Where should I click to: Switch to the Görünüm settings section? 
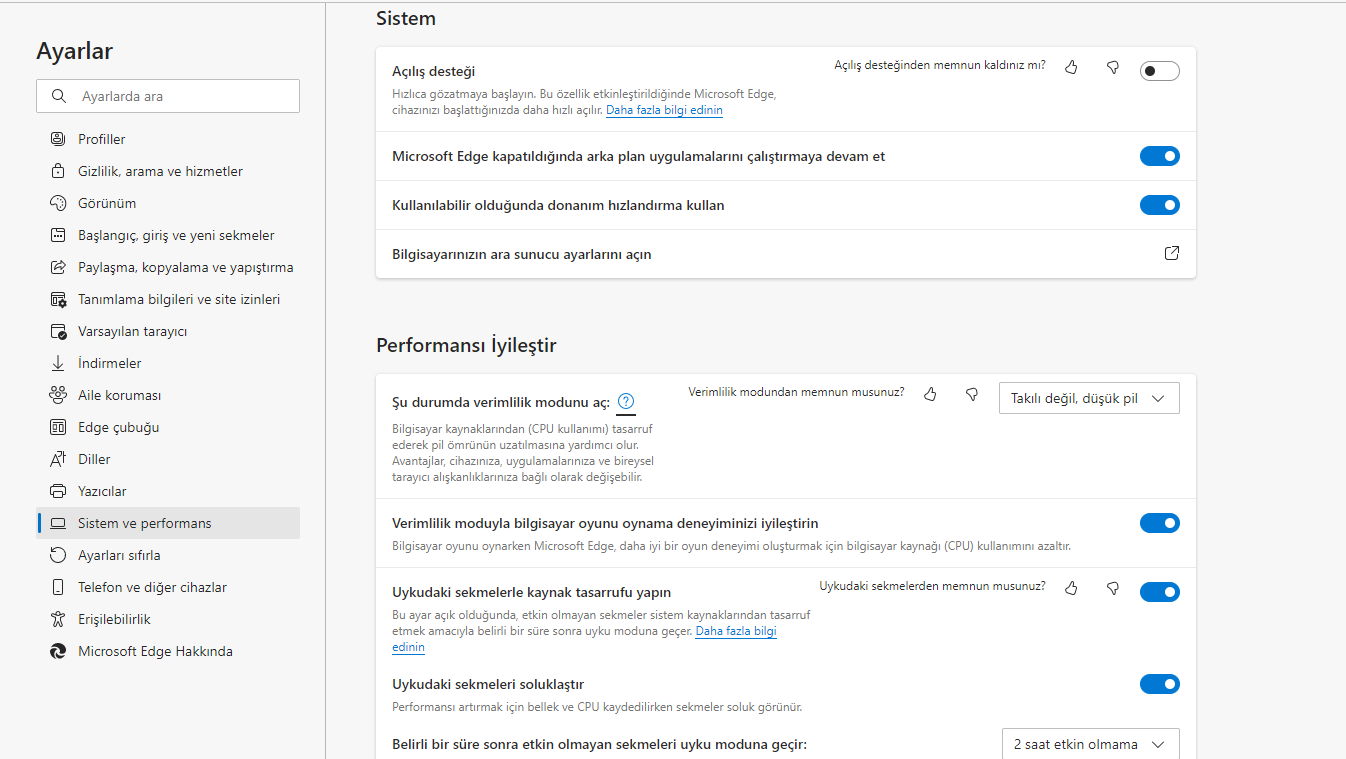point(105,202)
